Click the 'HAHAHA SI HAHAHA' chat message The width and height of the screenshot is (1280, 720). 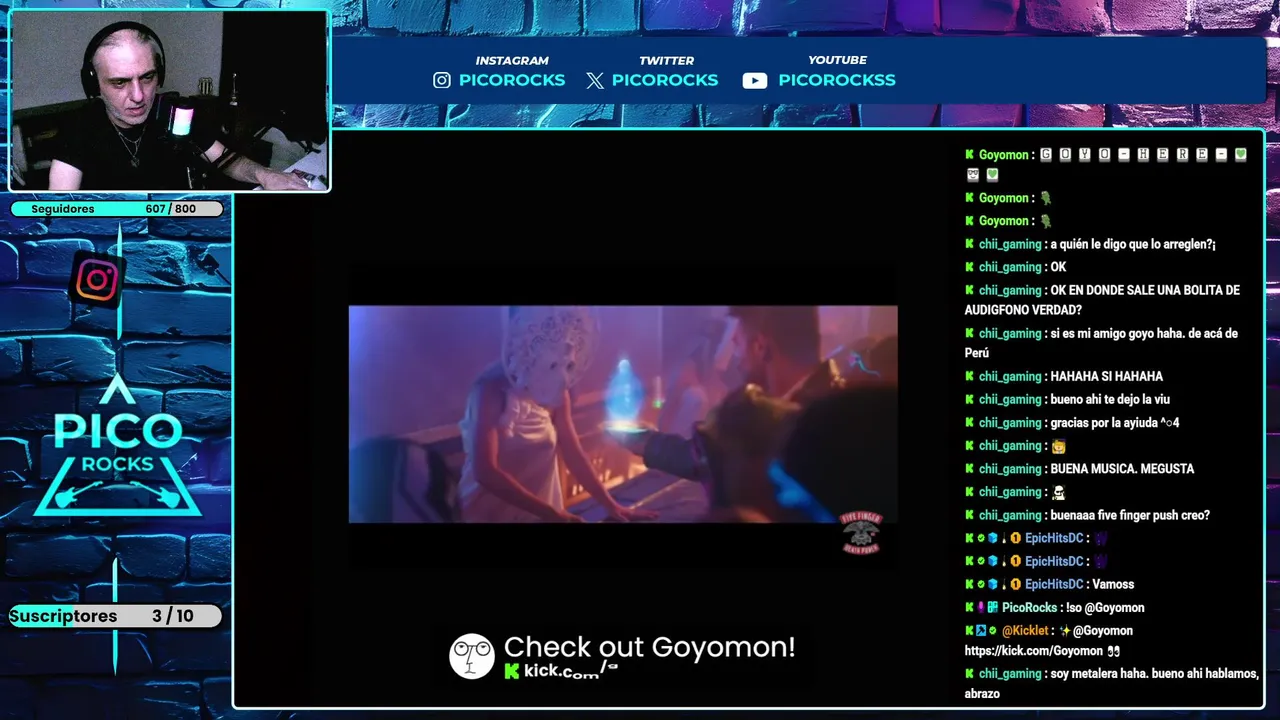pyautogui.click(x=1106, y=377)
